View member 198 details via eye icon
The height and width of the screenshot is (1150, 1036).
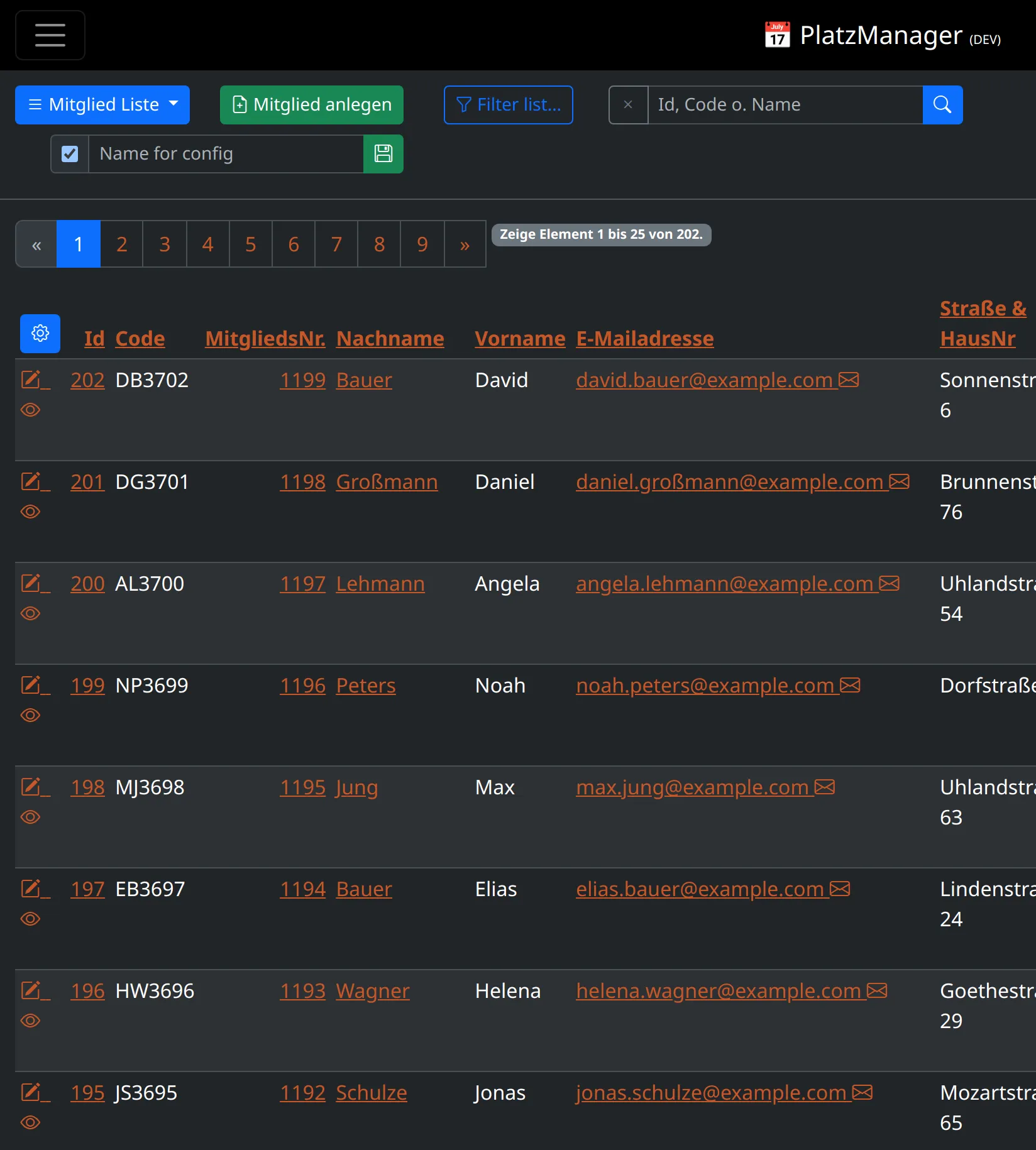tap(30, 817)
